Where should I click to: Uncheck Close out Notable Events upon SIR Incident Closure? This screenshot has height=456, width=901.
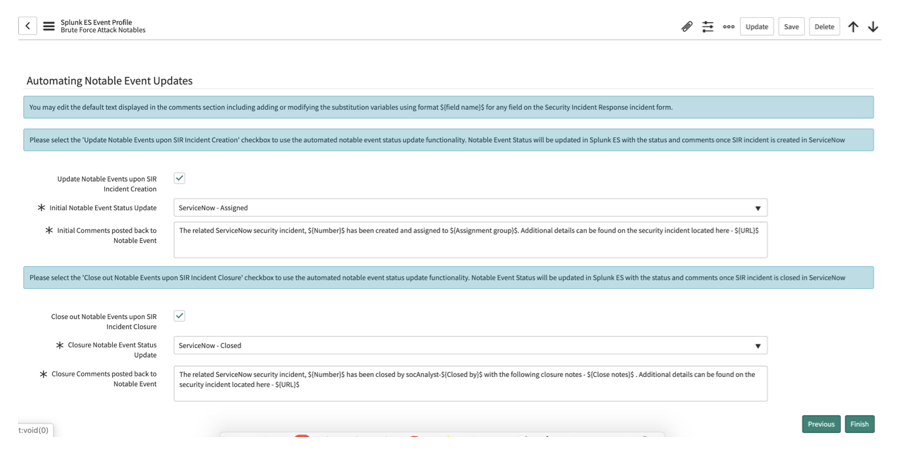[x=179, y=316]
